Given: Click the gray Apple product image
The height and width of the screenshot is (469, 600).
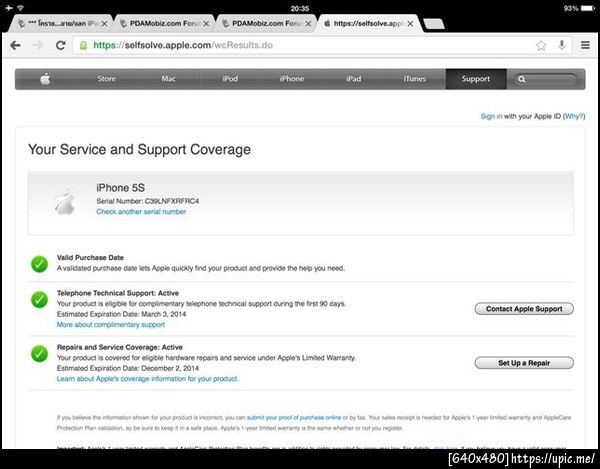Looking at the screenshot, I should (x=64, y=202).
